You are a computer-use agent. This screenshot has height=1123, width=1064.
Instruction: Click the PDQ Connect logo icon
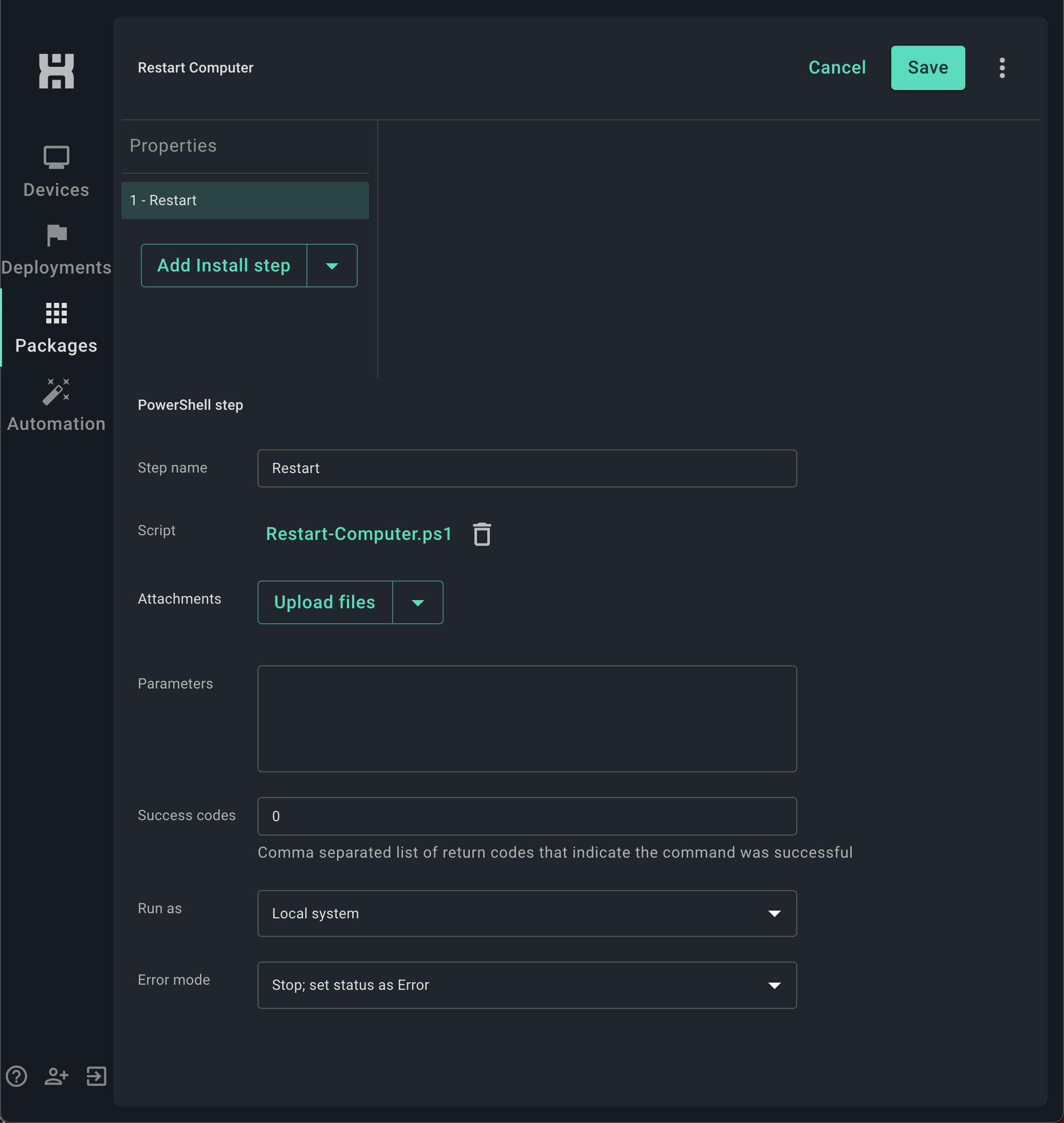[x=56, y=71]
